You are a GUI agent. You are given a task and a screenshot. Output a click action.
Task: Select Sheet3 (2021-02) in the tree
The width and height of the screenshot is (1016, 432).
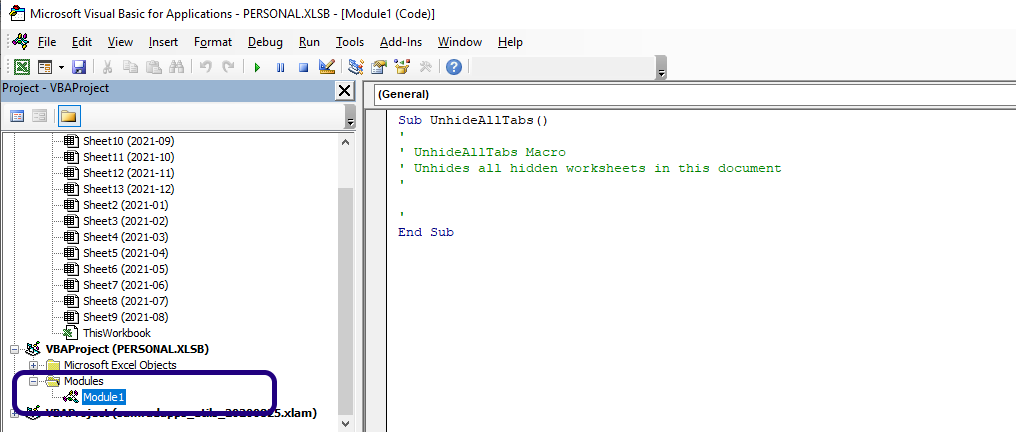pos(126,221)
